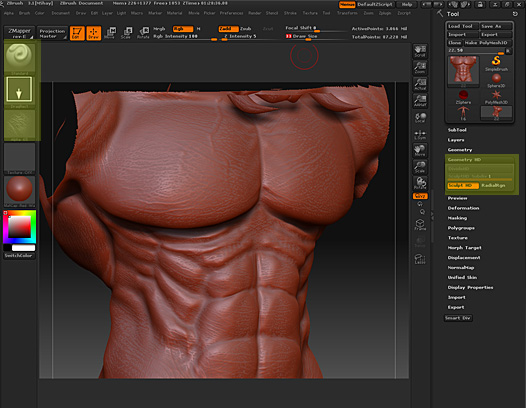Click the Clone button

tap(454, 43)
